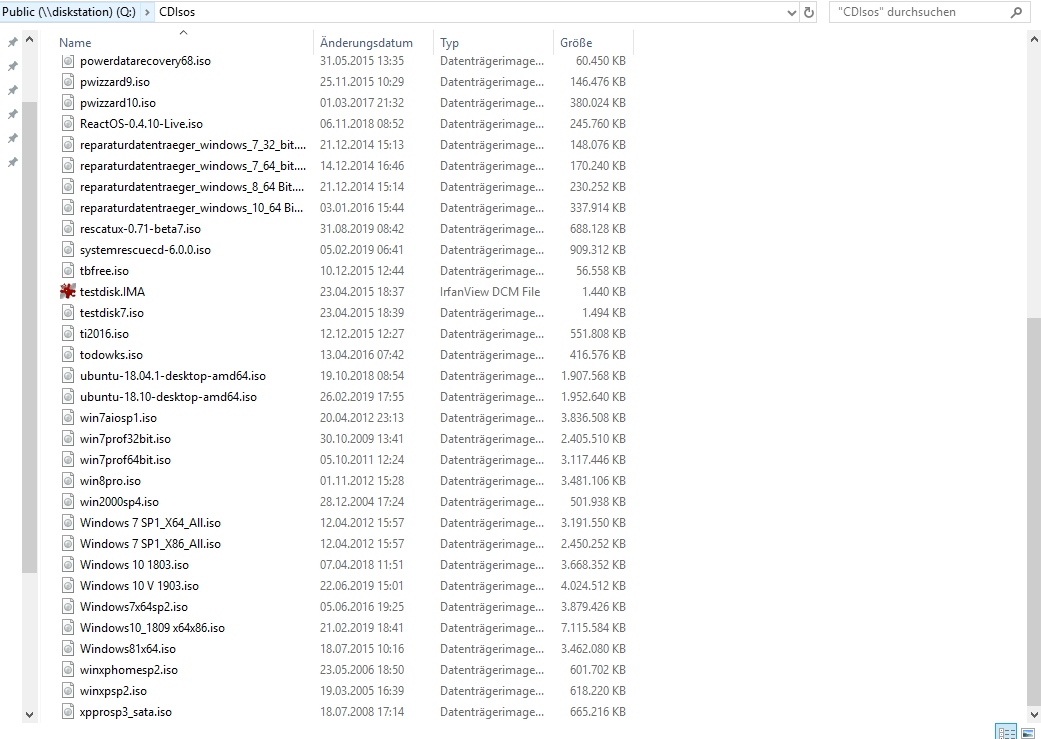Select Windows10_1809 x64x86.iso
1041x739 pixels.
[x=152, y=627]
